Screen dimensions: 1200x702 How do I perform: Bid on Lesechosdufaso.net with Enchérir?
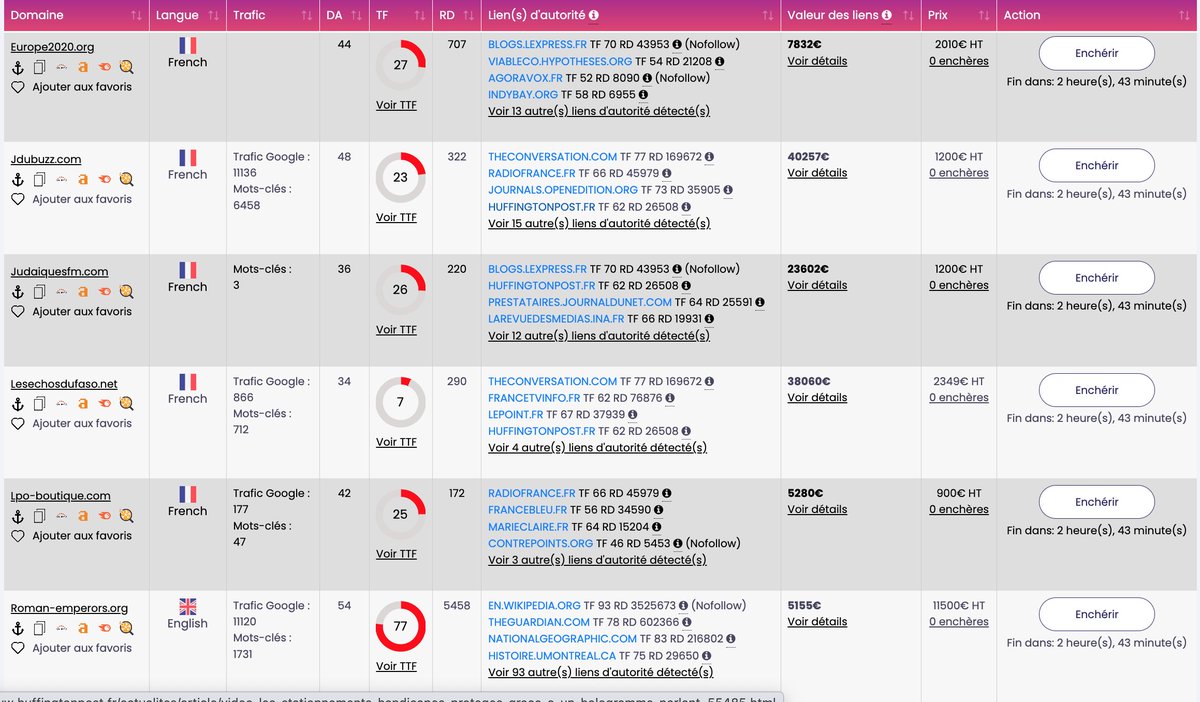1097,390
